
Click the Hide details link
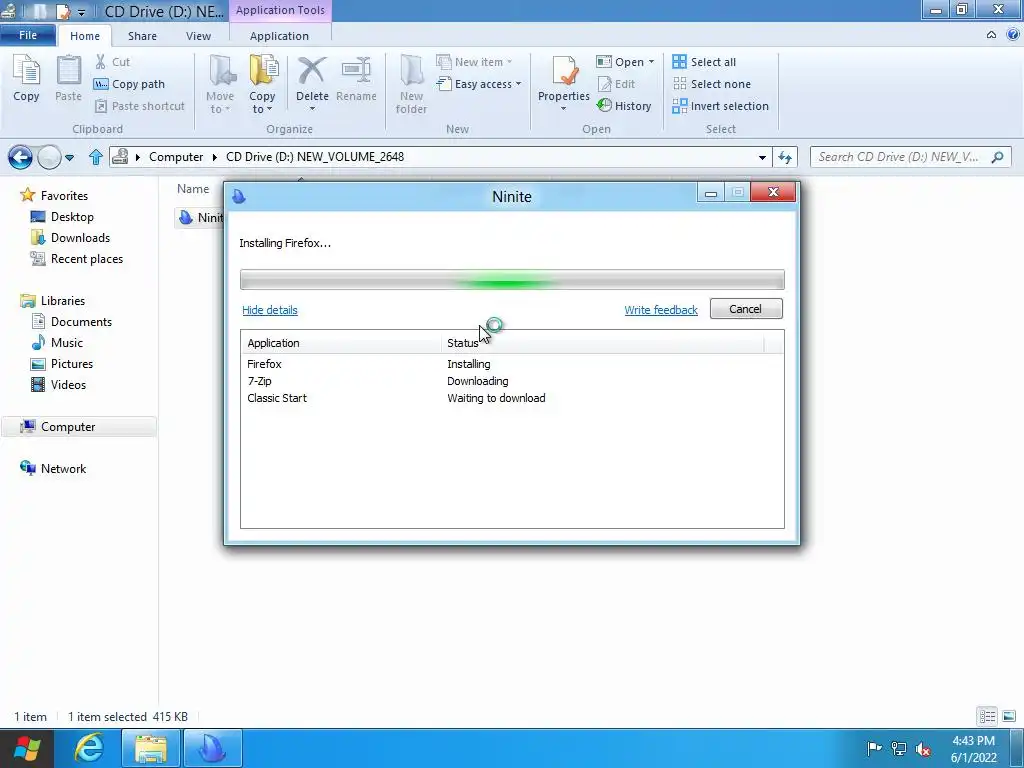point(270,310)
